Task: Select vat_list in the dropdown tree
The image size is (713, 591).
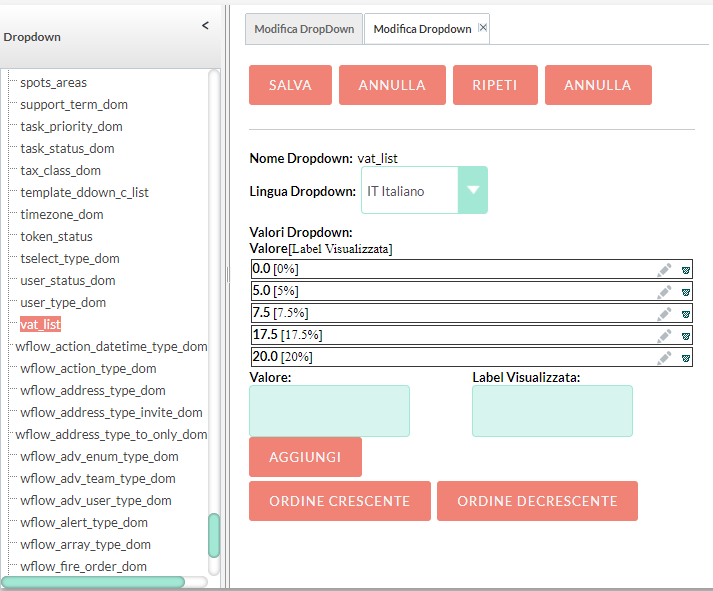Action: click(40, 324)
